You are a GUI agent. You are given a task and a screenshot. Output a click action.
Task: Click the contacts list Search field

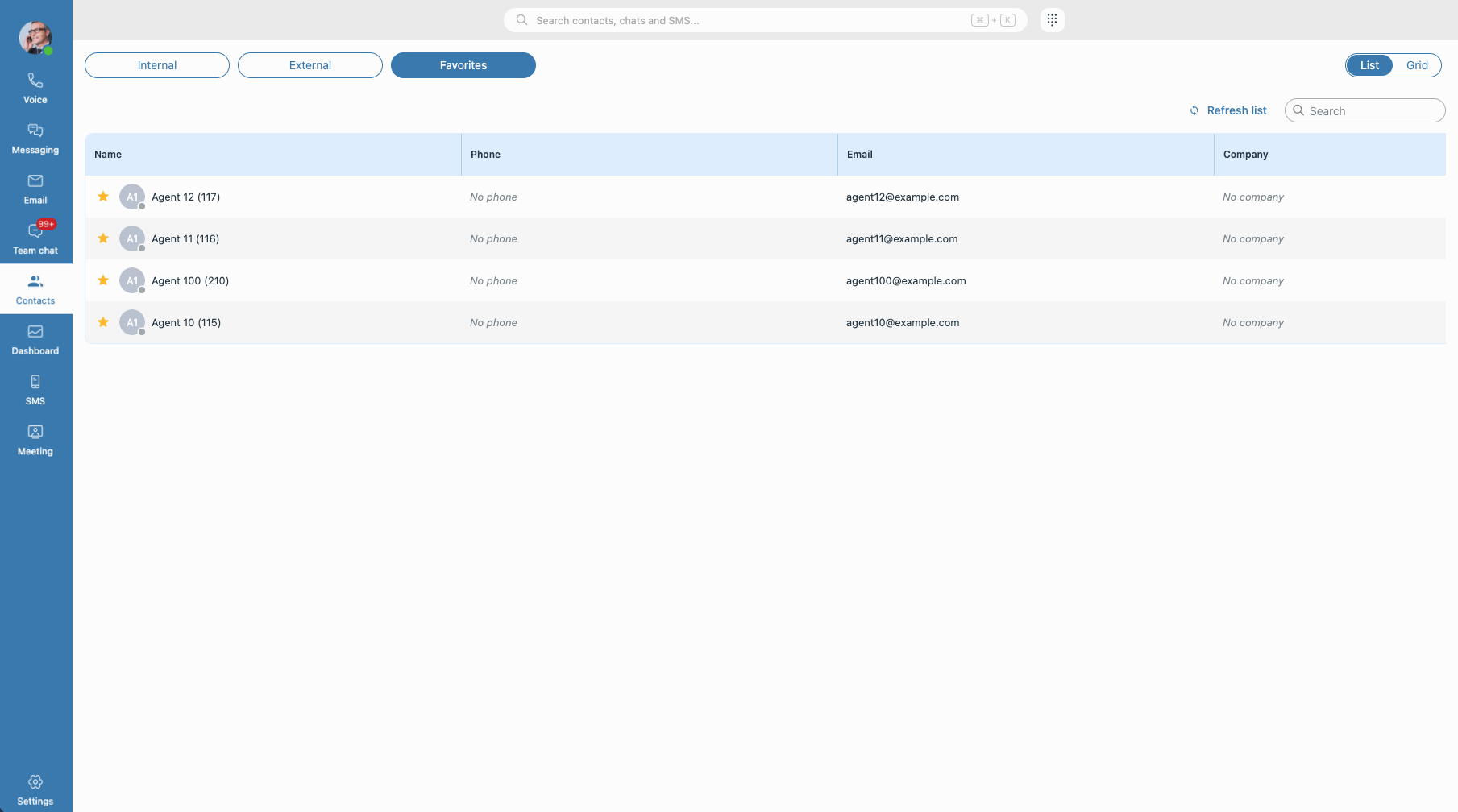pos(1365,110)
